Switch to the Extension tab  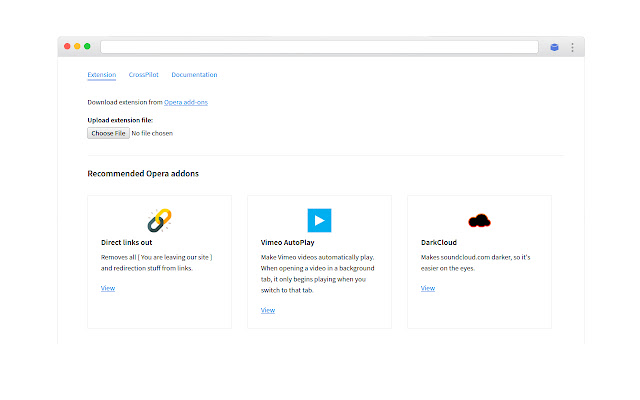coord(102,75)
